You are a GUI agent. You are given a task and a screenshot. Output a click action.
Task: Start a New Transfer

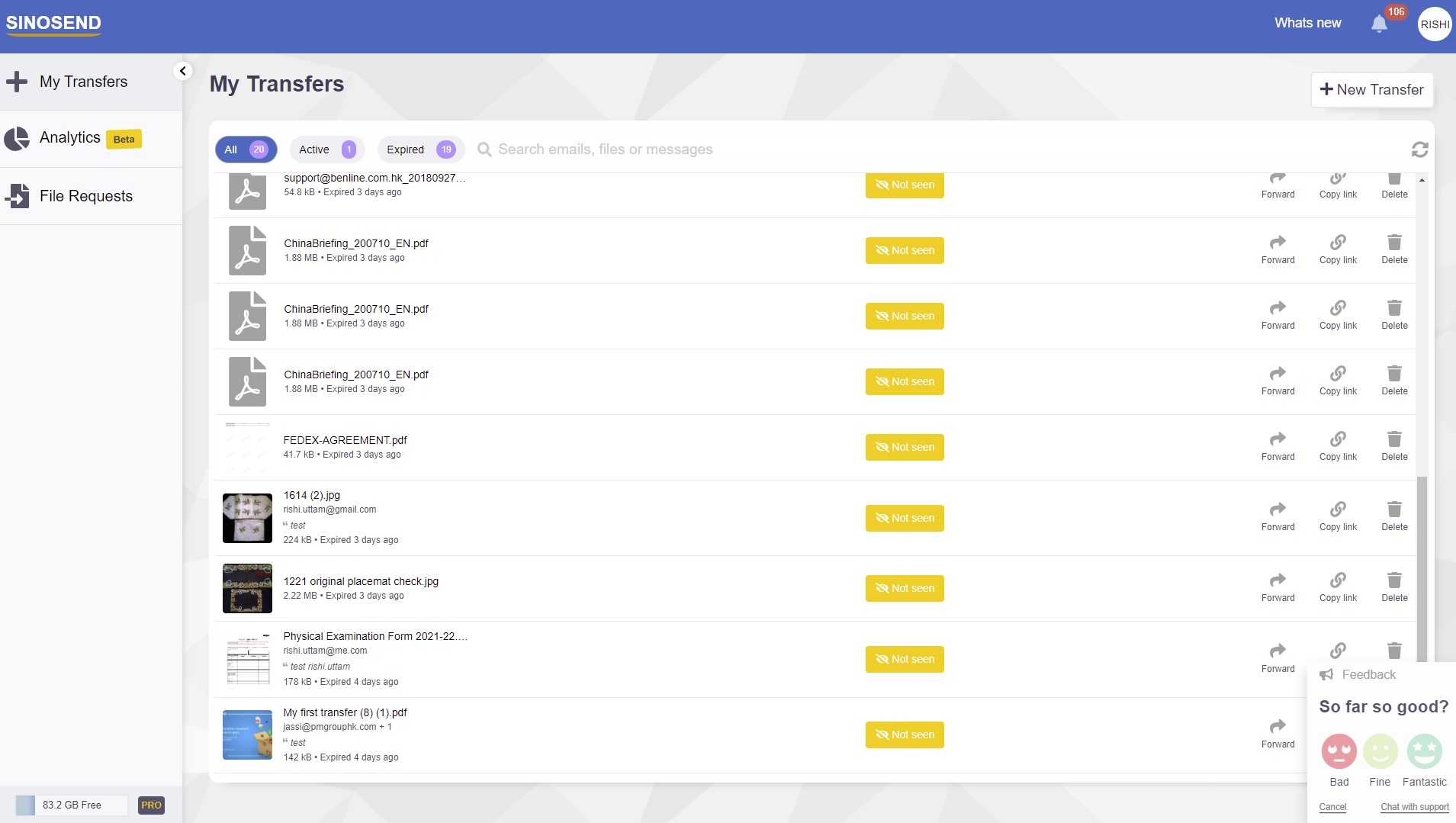click(x=1372, y=89)
